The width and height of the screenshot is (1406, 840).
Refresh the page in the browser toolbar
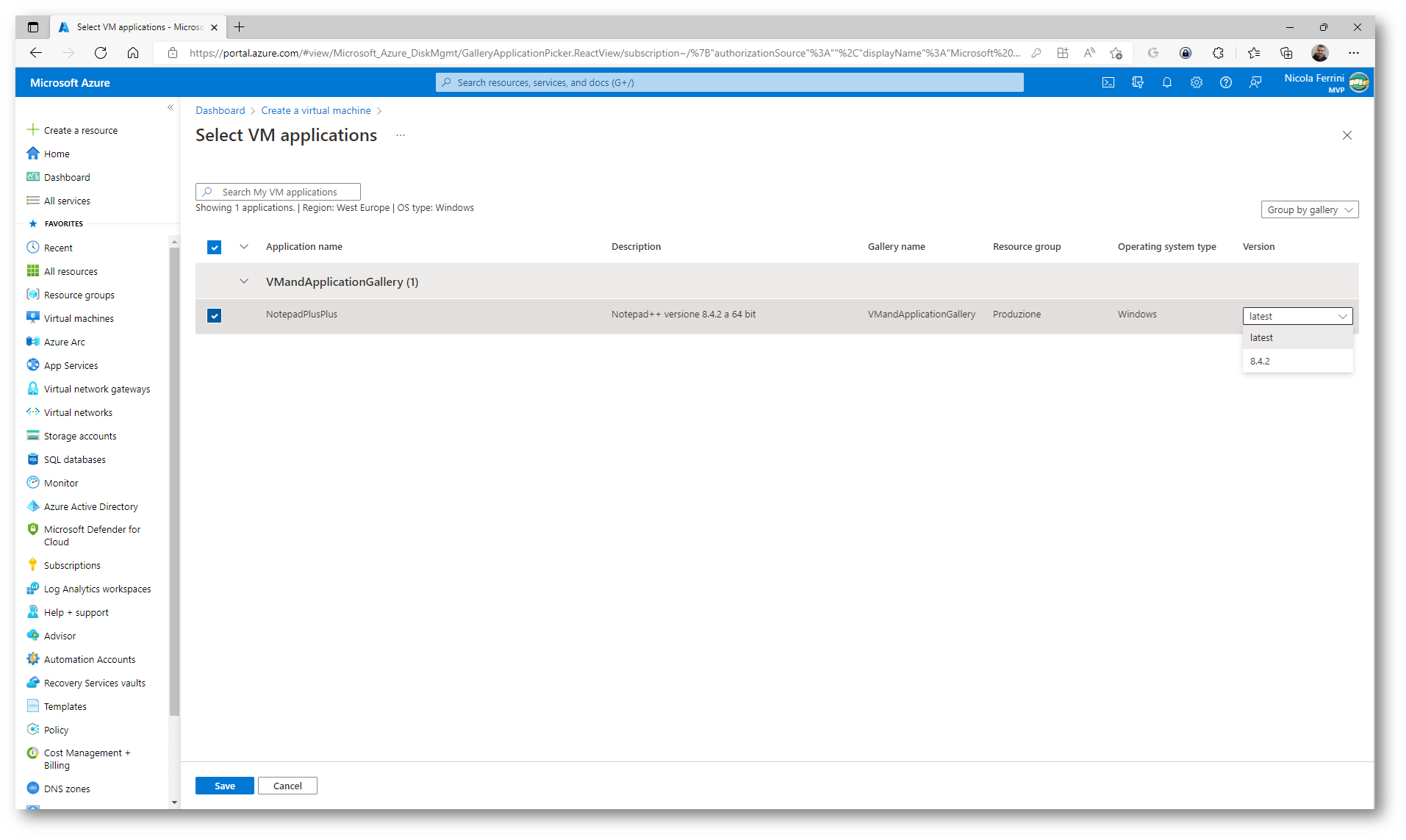(101, 53)
